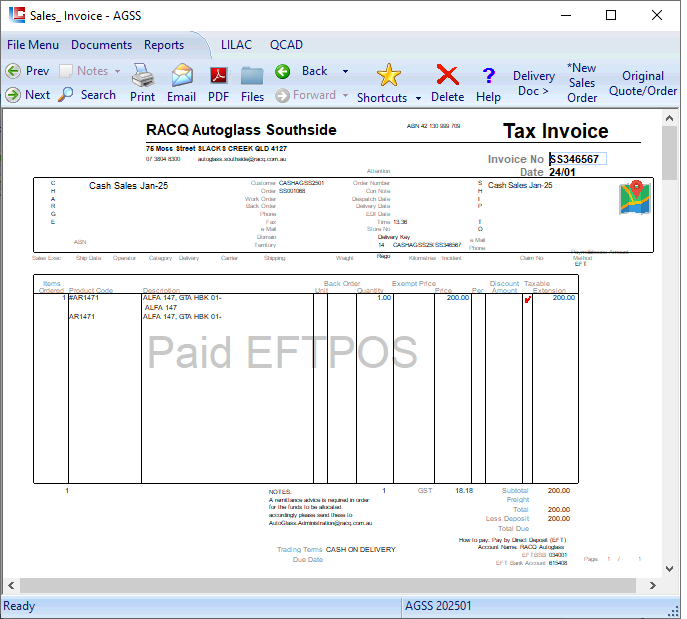
Task: Expand the Notes dropdown arrow
Action: [117, 71]
